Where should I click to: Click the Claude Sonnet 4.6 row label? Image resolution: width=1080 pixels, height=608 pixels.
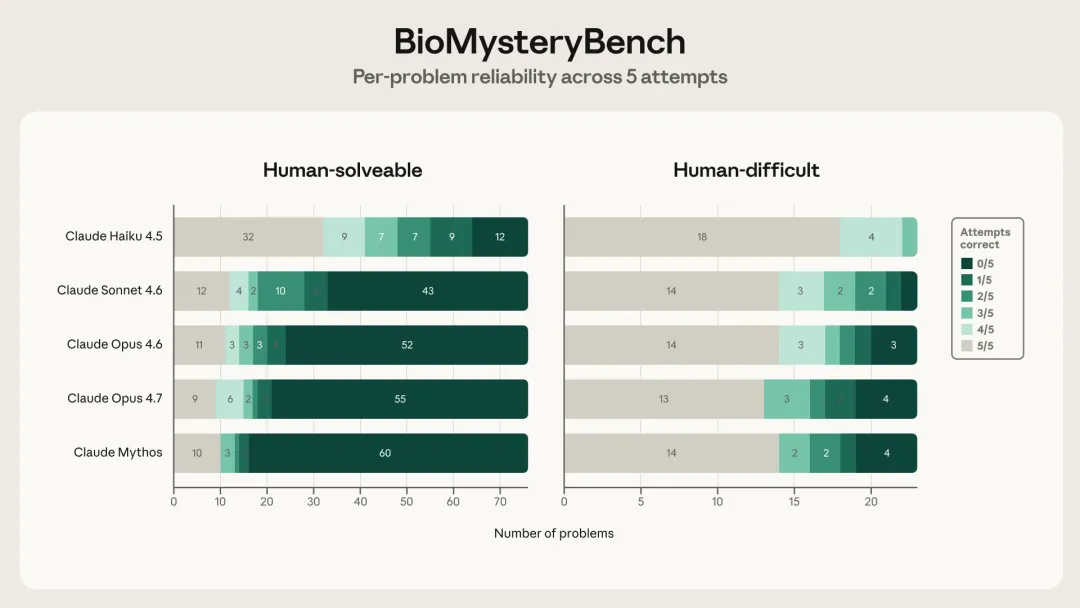click(110, 290)
